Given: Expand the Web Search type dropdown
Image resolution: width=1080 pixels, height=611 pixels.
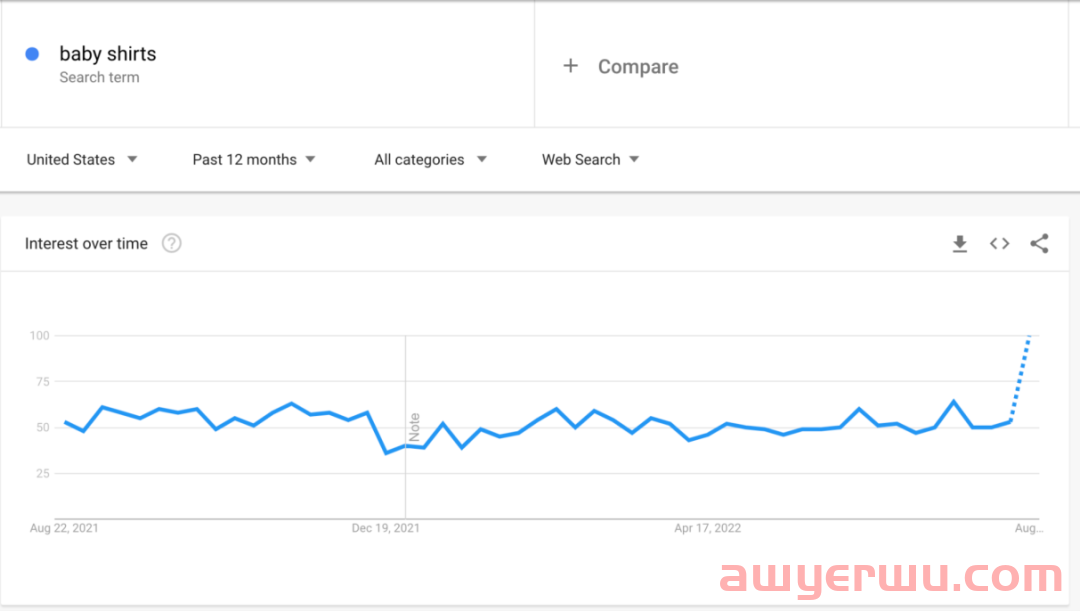Looking at the screenshot, I should (x=590, y=160).
